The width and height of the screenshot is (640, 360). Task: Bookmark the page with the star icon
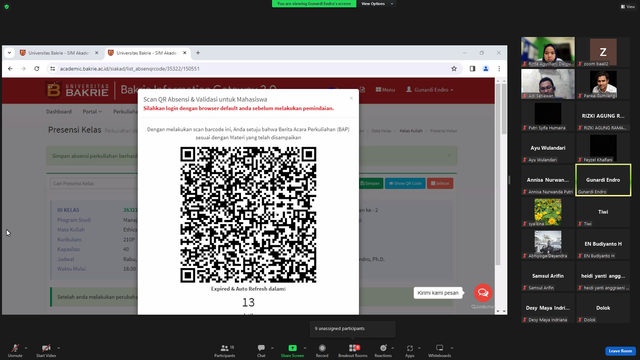pyautogui.click(x=454, y=69)
